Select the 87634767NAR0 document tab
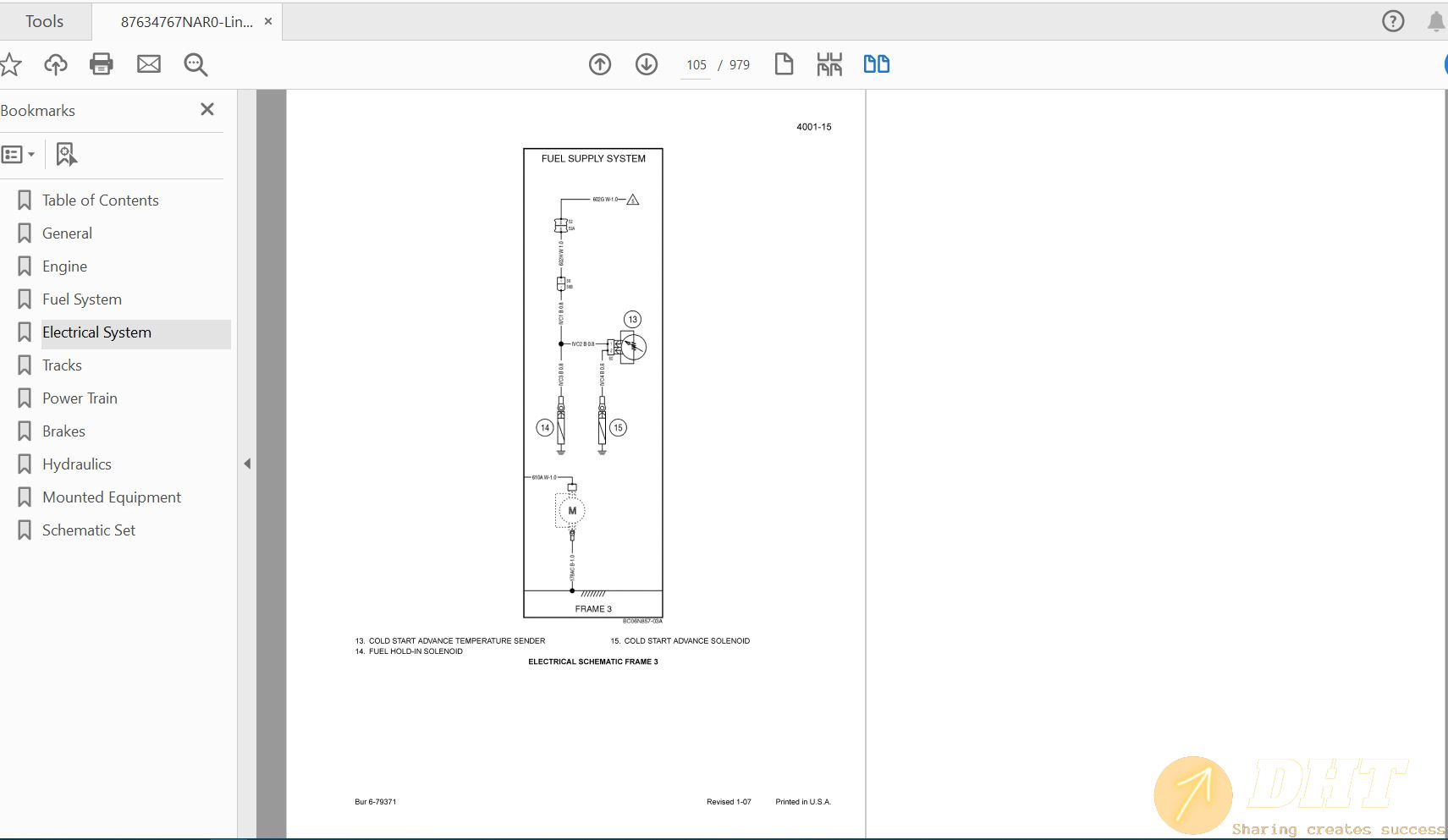 [186, 22]
